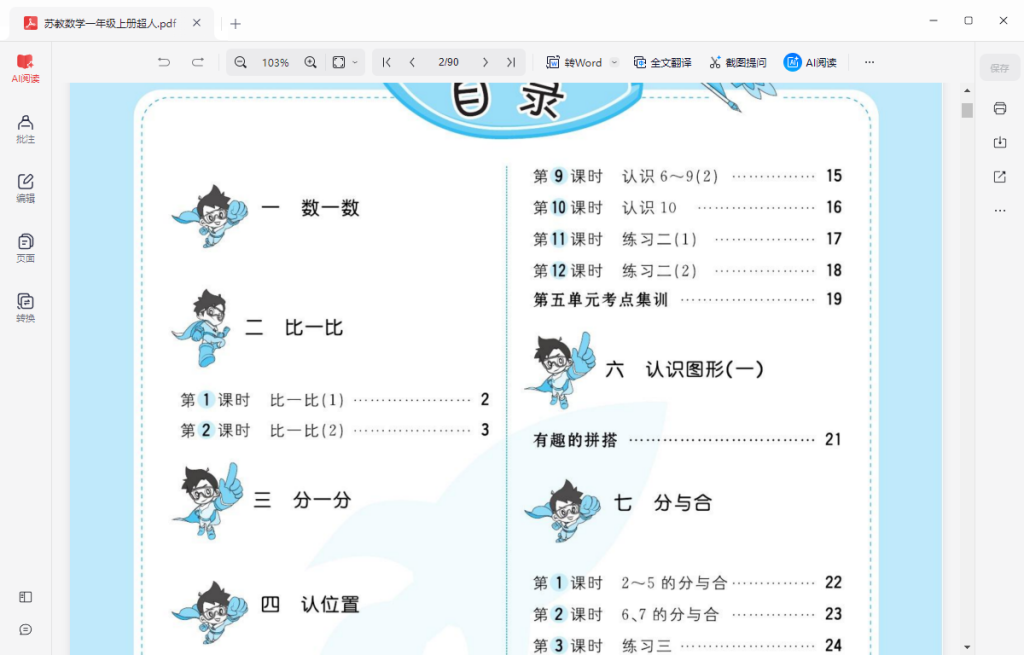Screen dimensions: 1024x655
Task: Zoom in on the page
Action: [x=310, y=62]
